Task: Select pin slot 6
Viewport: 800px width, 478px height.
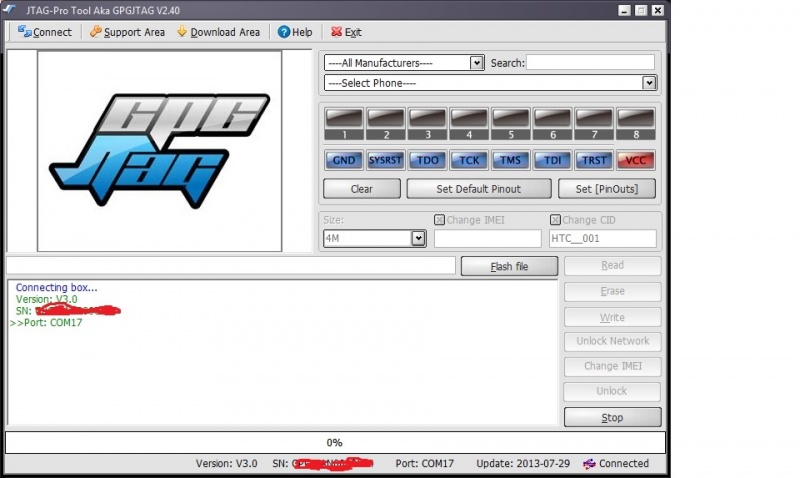Action: [x=553, y=124]
